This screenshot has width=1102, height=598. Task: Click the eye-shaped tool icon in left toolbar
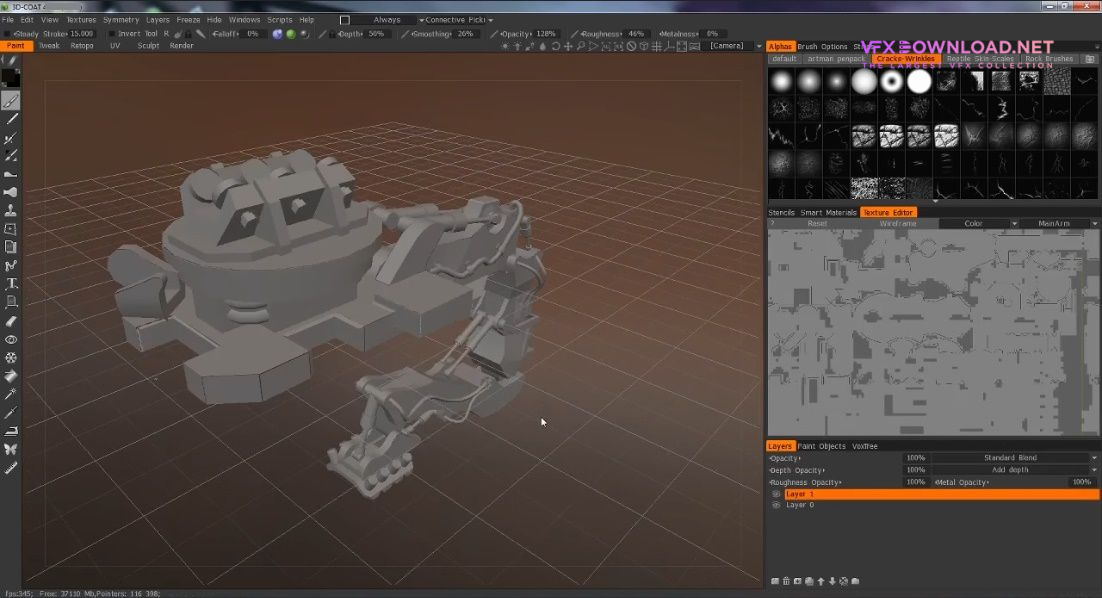click(x=11, y=339)
